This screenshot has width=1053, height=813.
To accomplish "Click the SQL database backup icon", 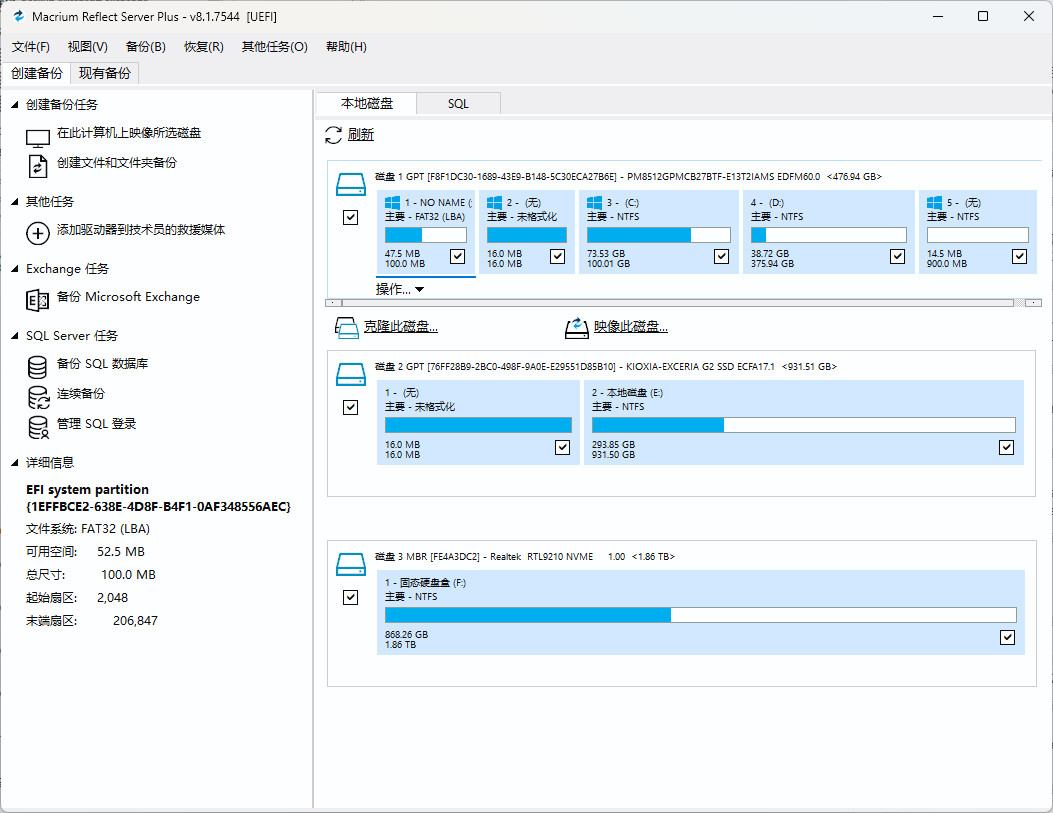I will coord(38,367).
